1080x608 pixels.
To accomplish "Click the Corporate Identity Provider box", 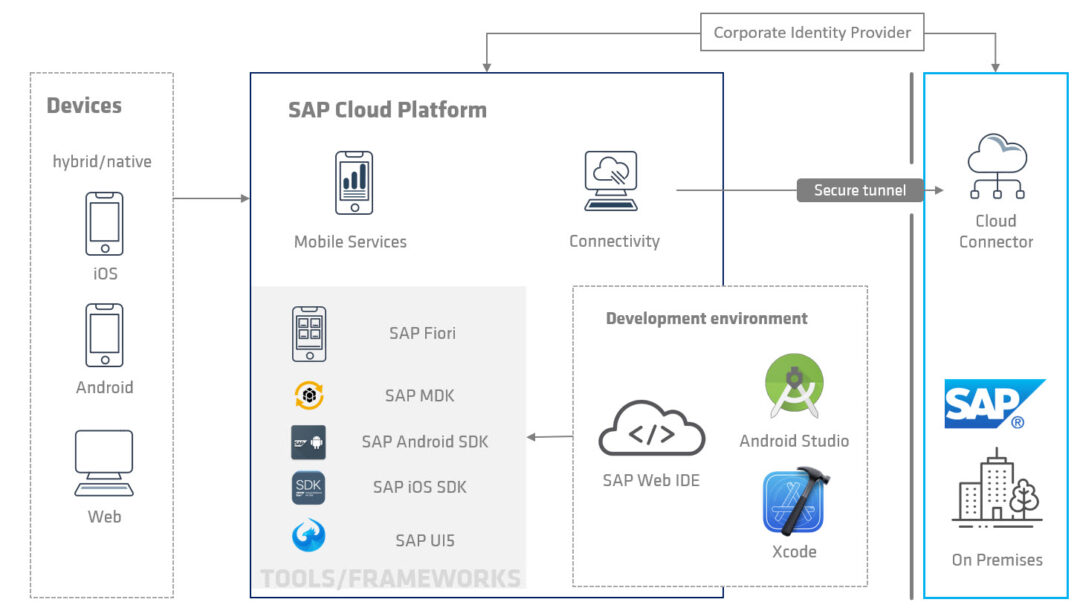I will coord(812,32).
